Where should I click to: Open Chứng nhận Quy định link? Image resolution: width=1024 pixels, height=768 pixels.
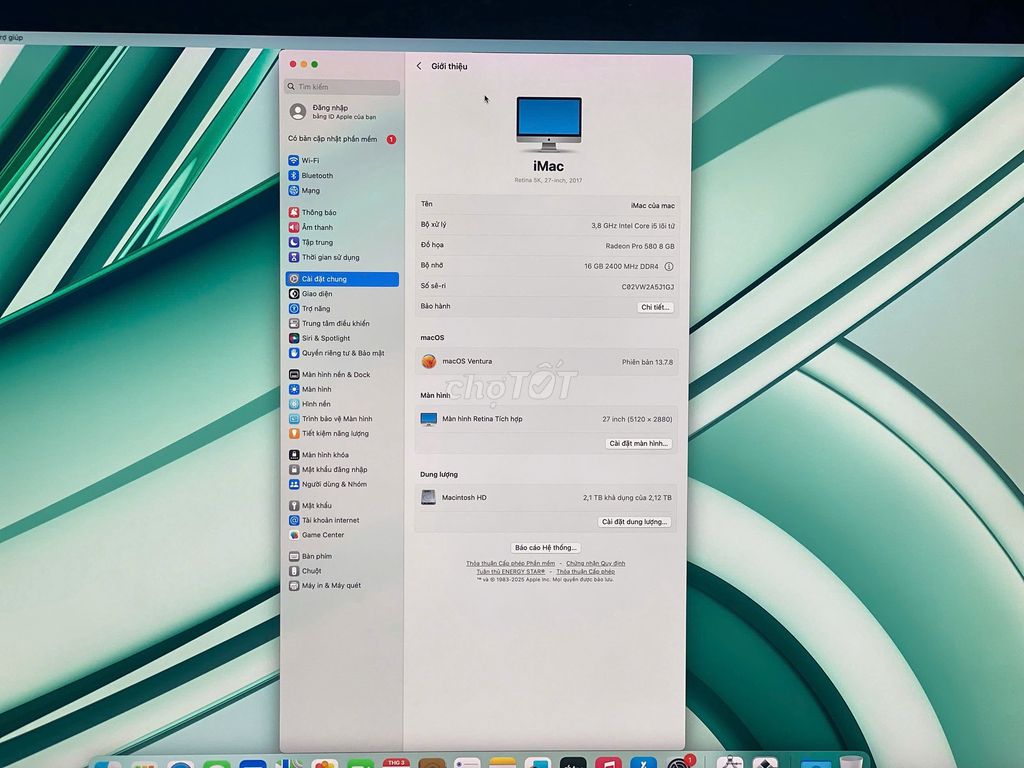click(596, 563)
